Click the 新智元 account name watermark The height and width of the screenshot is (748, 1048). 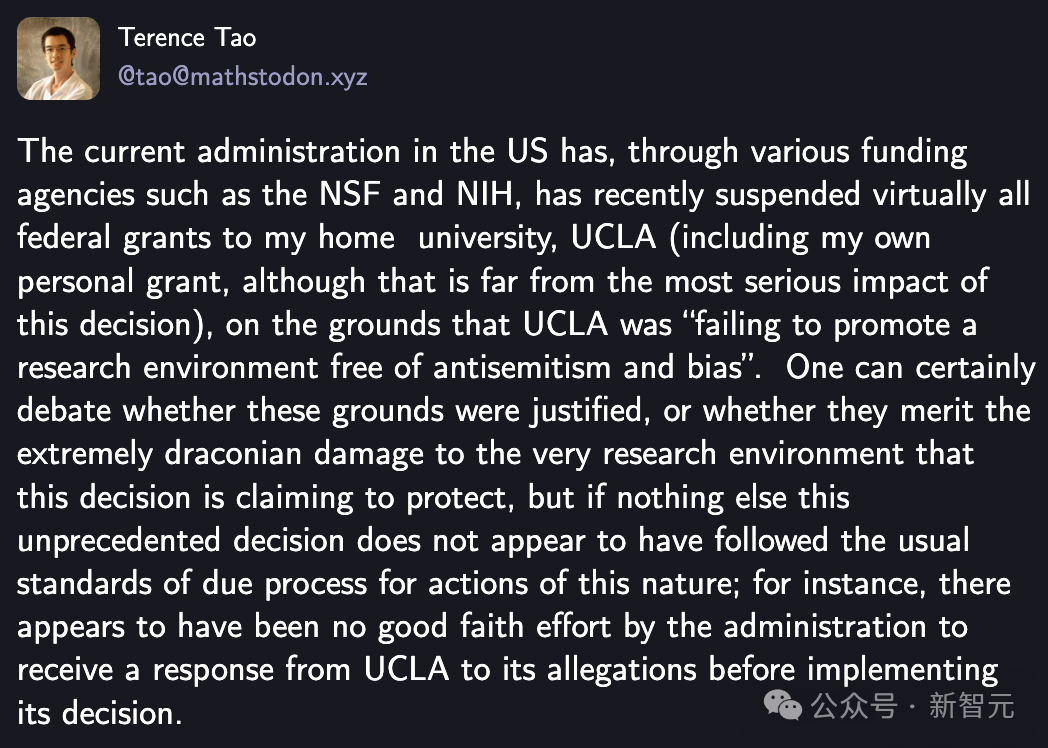click(972, 706)
